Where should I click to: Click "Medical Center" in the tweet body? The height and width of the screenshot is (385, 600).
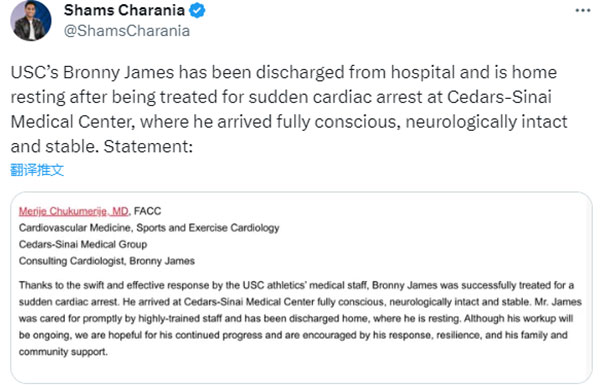(73, 122)
